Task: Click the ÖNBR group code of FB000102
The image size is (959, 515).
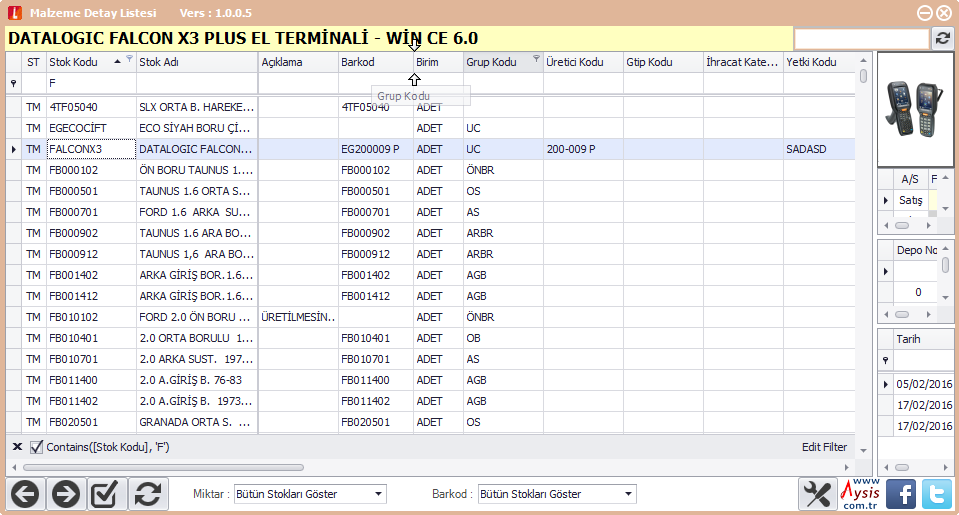Action: point(503,170)
